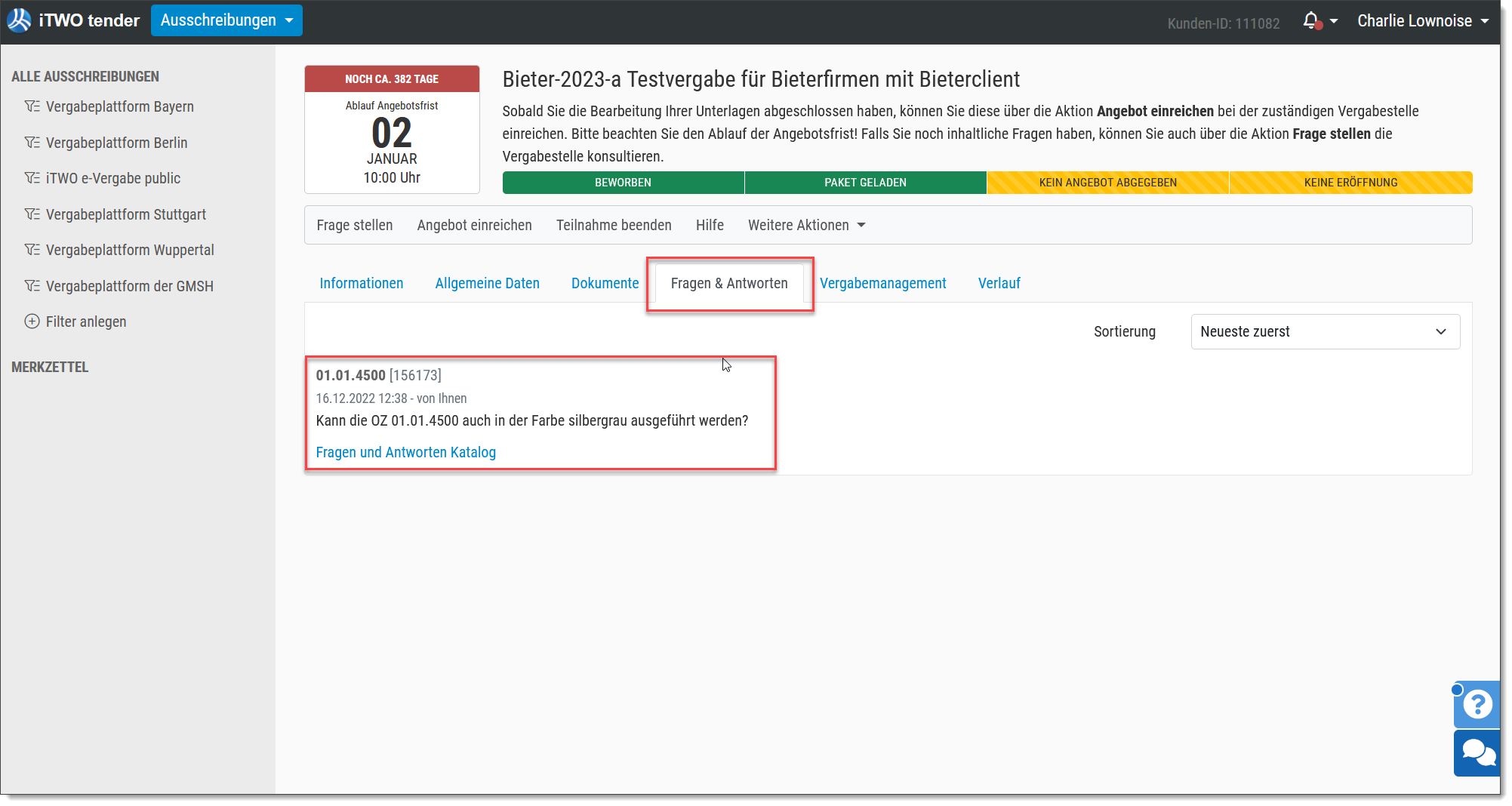Click the filter icon beside iTWO e-Vergabe public
Image resolution: width=1512 pixels, height=806 pixels.
tap(32, 178)
